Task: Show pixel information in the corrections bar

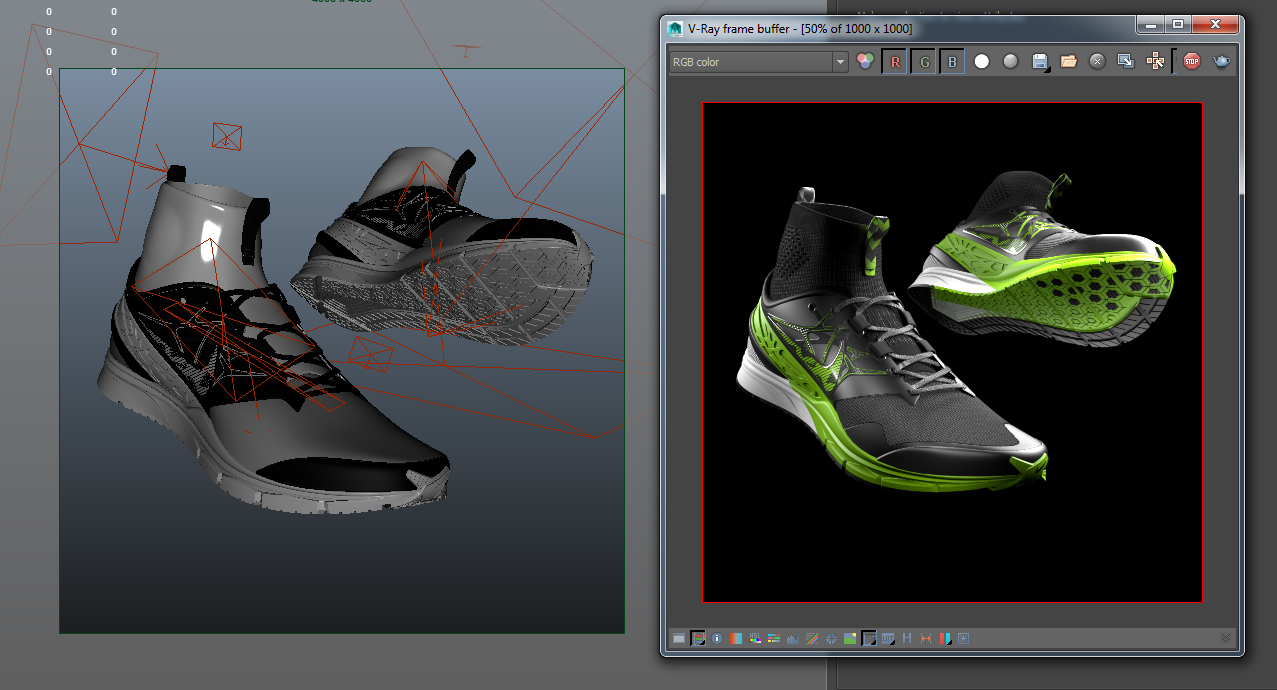Action: [x=717, y=638]
